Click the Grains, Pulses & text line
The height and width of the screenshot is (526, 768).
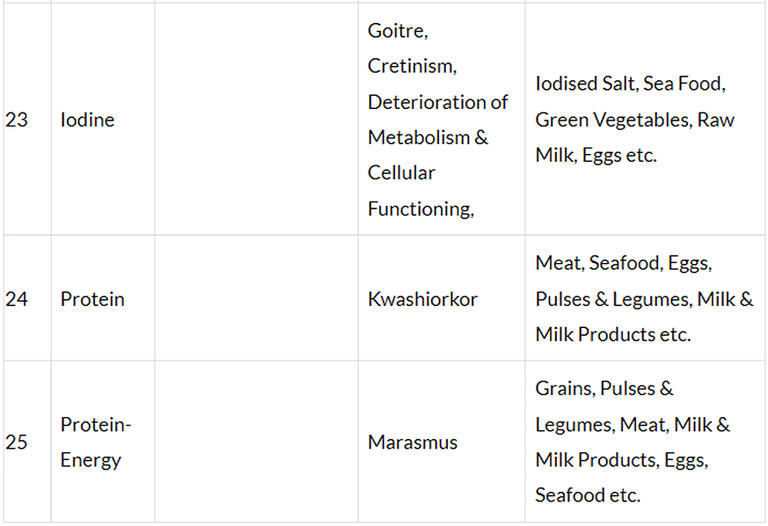tap(604, 388)
